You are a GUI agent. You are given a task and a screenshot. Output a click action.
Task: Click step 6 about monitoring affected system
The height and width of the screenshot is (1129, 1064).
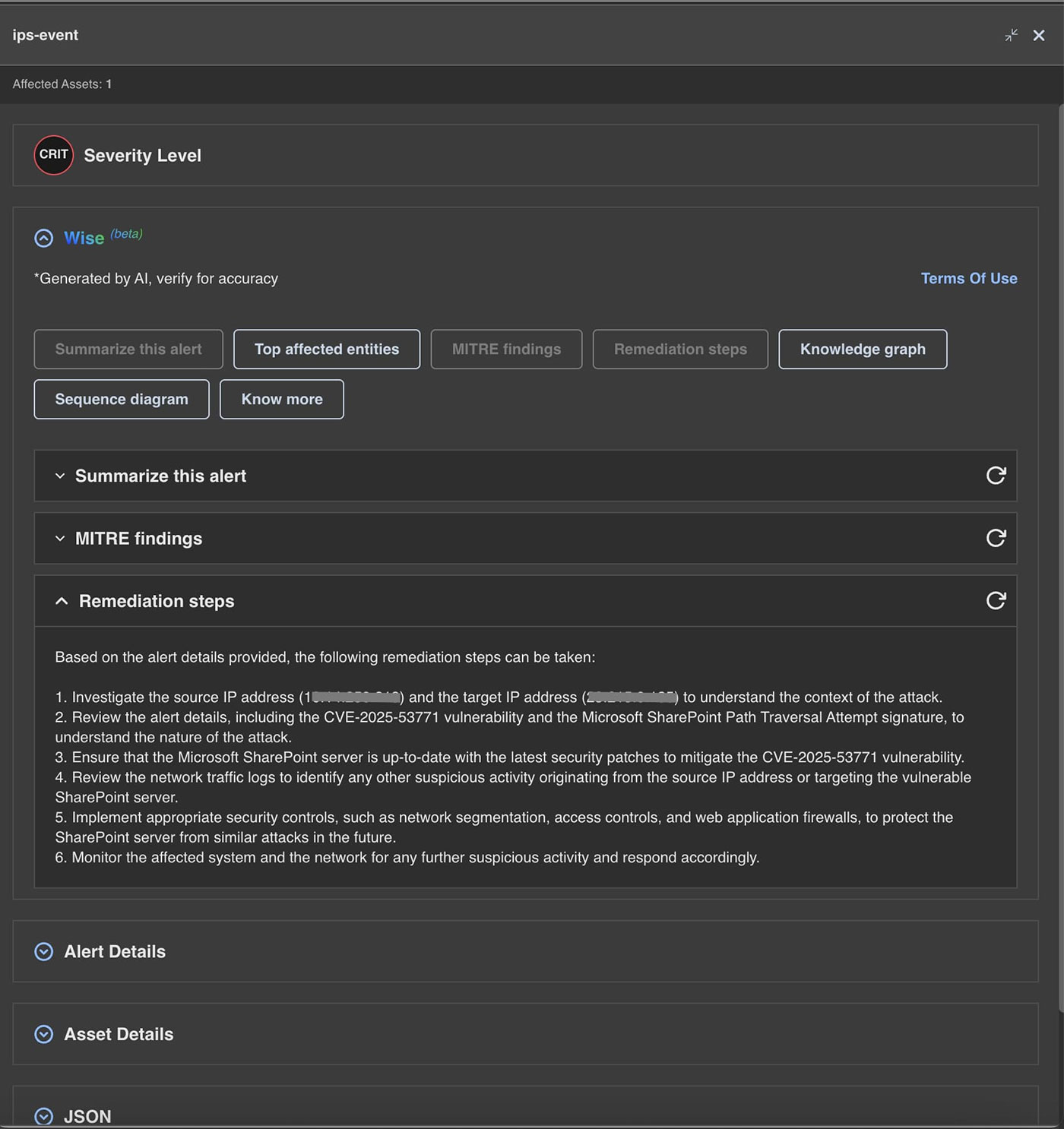(407, 858)
